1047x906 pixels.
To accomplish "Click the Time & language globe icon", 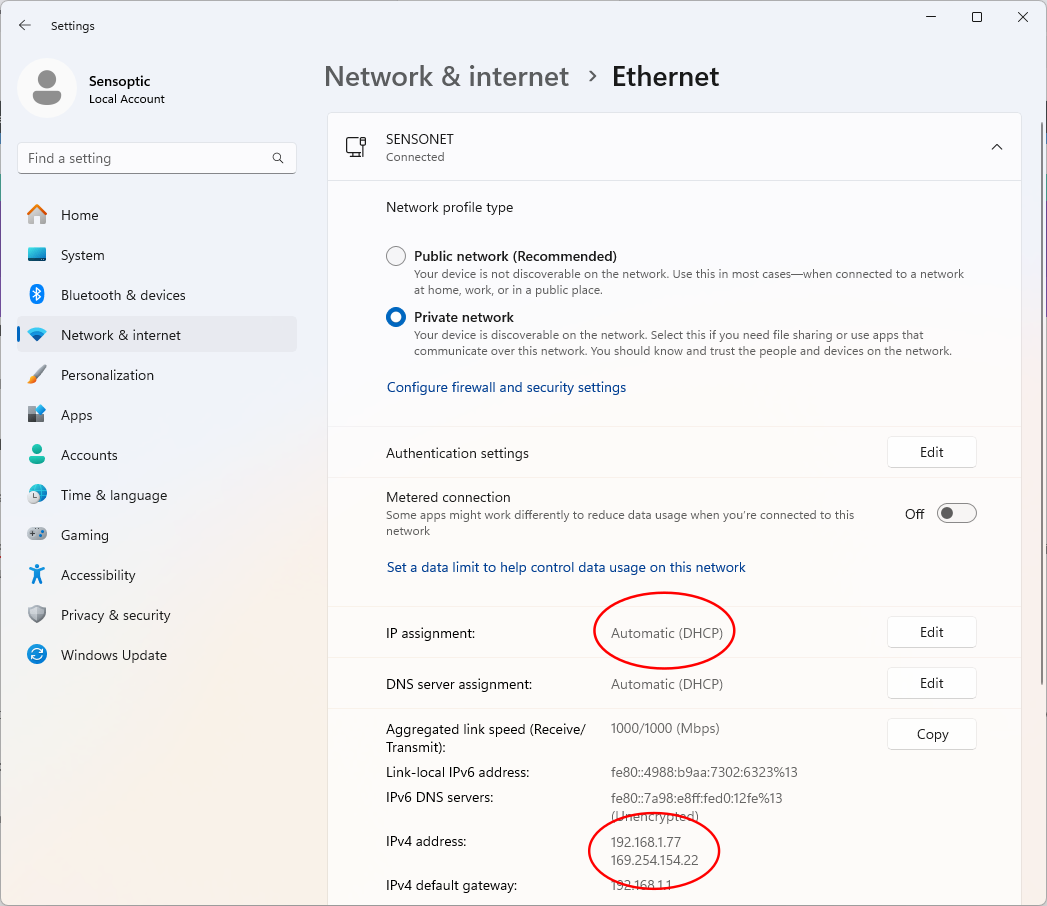I will coord(37,495).
